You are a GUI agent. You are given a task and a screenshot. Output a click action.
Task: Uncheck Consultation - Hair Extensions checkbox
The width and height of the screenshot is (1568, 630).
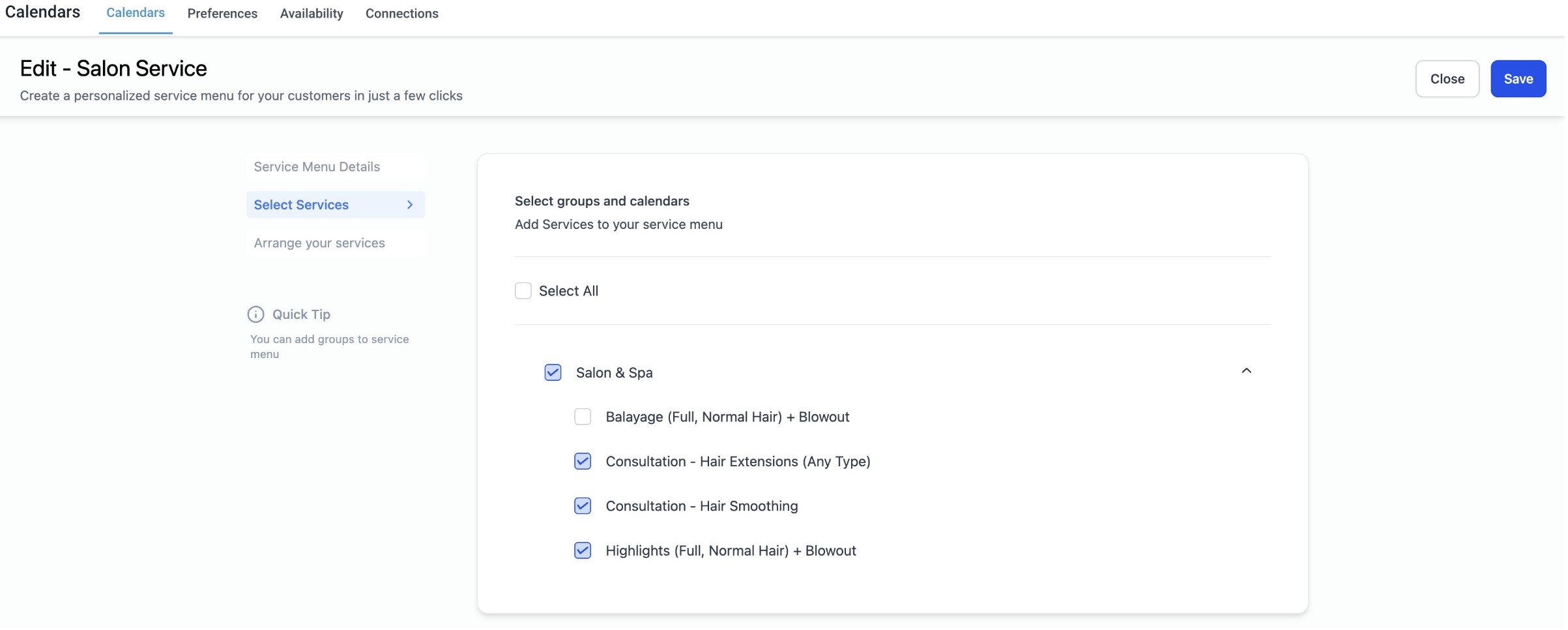pos(583,462)
